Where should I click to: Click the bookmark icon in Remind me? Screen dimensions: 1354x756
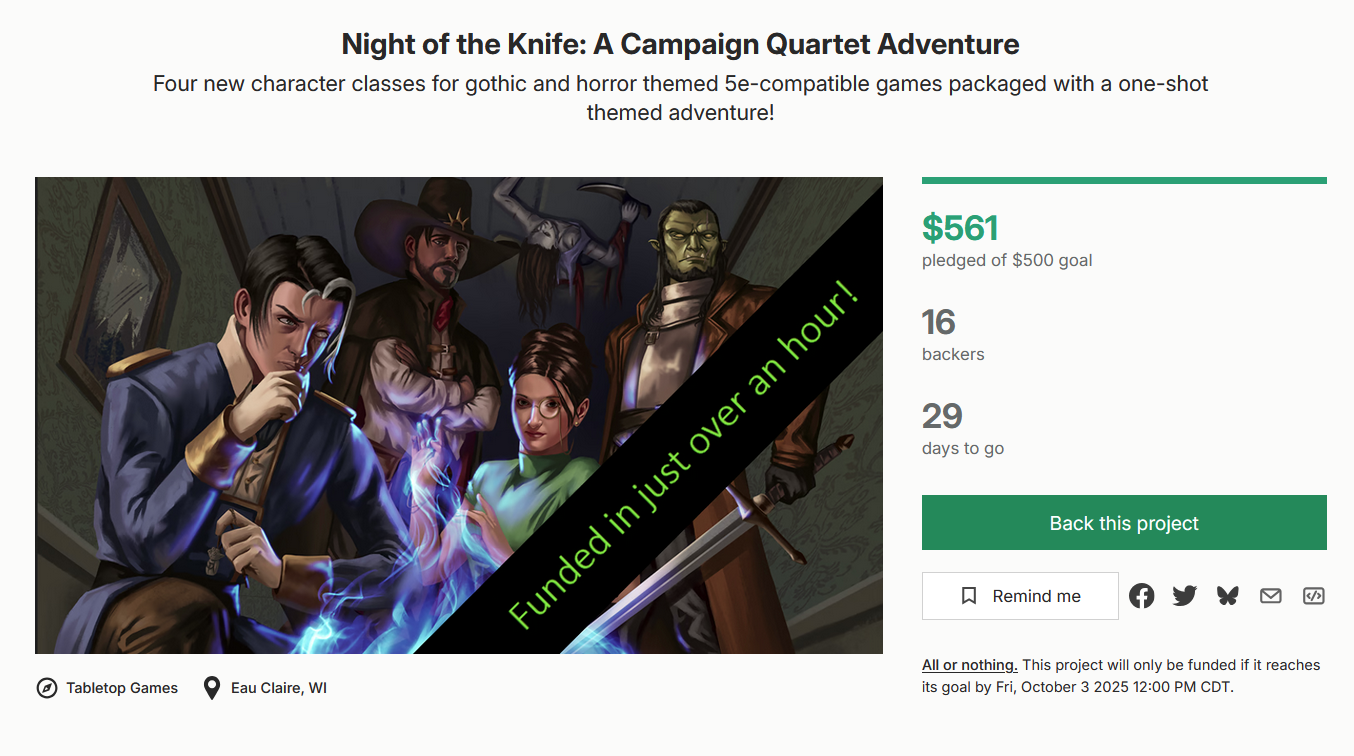pyautogui.click(x=968, y=596)
